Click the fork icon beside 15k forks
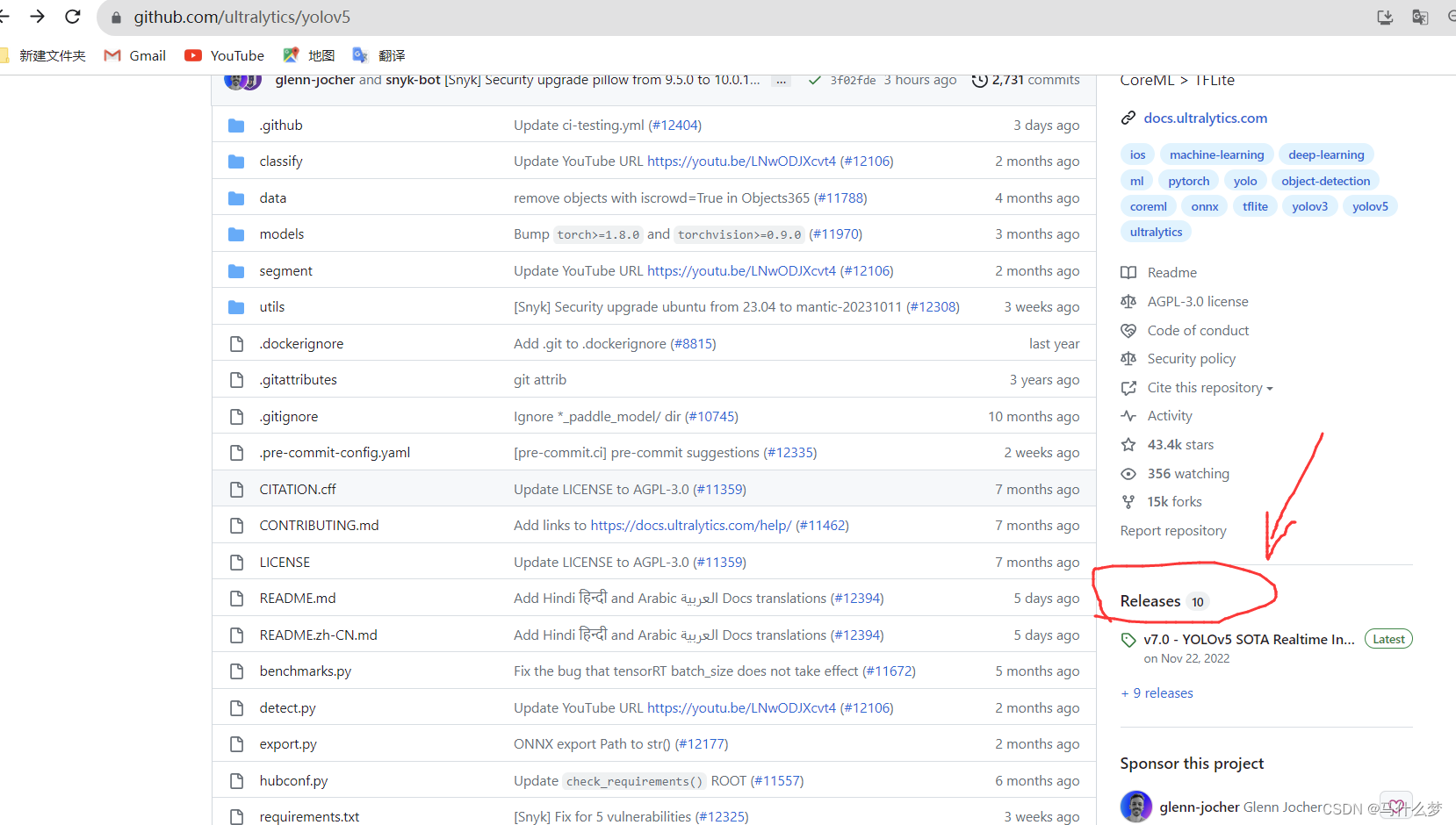 pyautogui.click(x=1128, y=502)
